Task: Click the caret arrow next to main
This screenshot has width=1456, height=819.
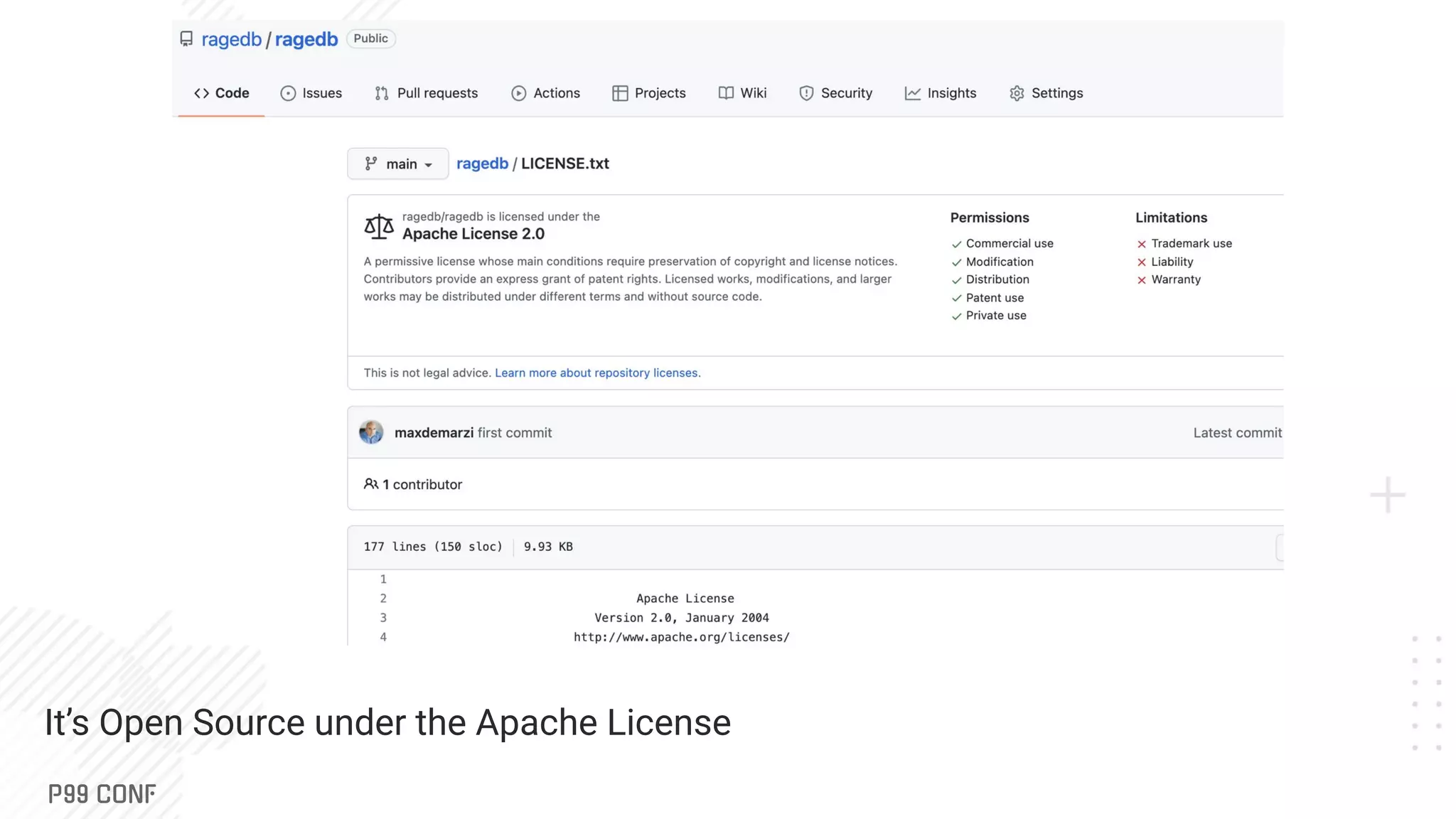Action: pos(428,165)
